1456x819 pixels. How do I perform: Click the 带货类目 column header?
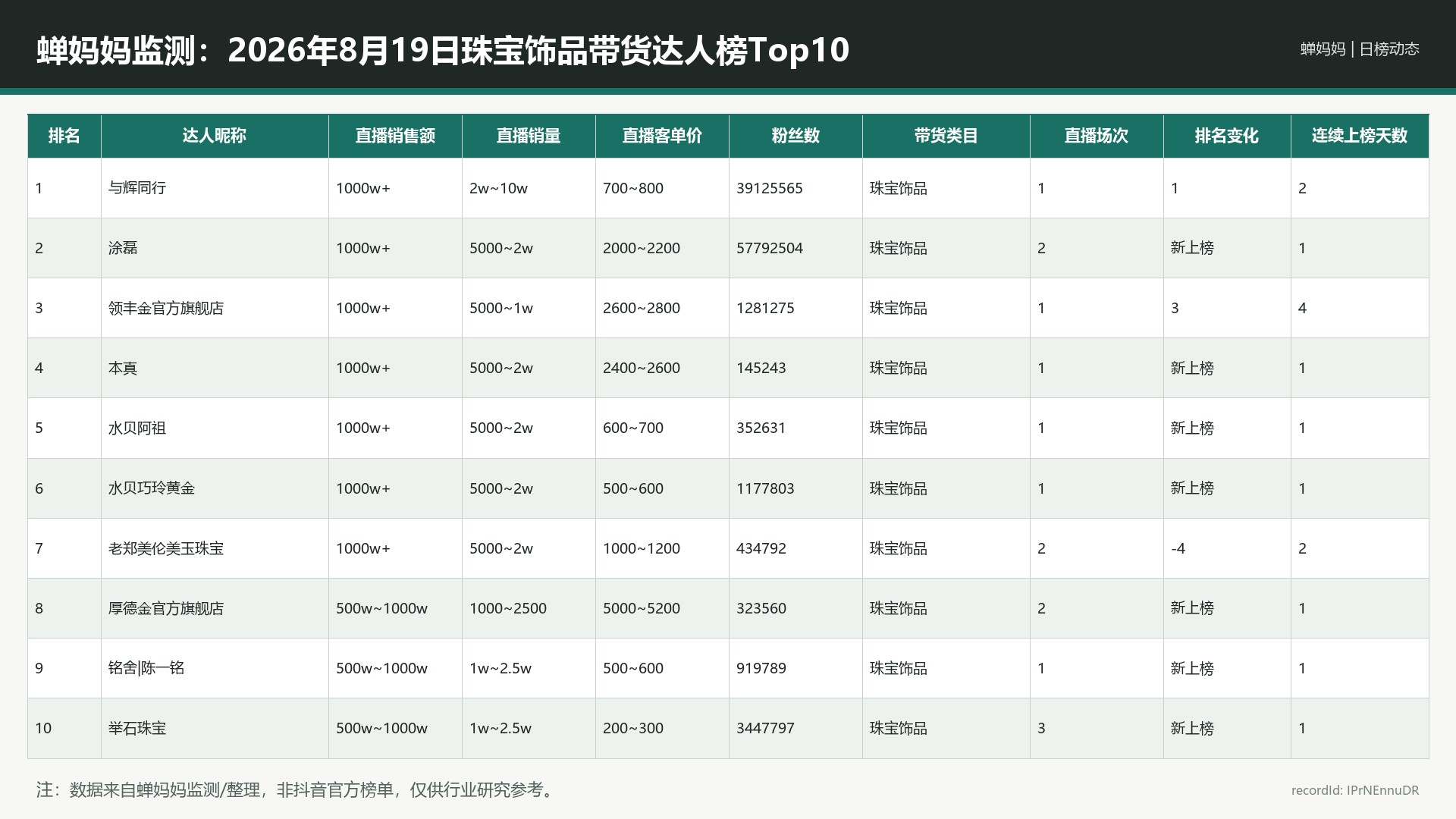click(946, 136)
